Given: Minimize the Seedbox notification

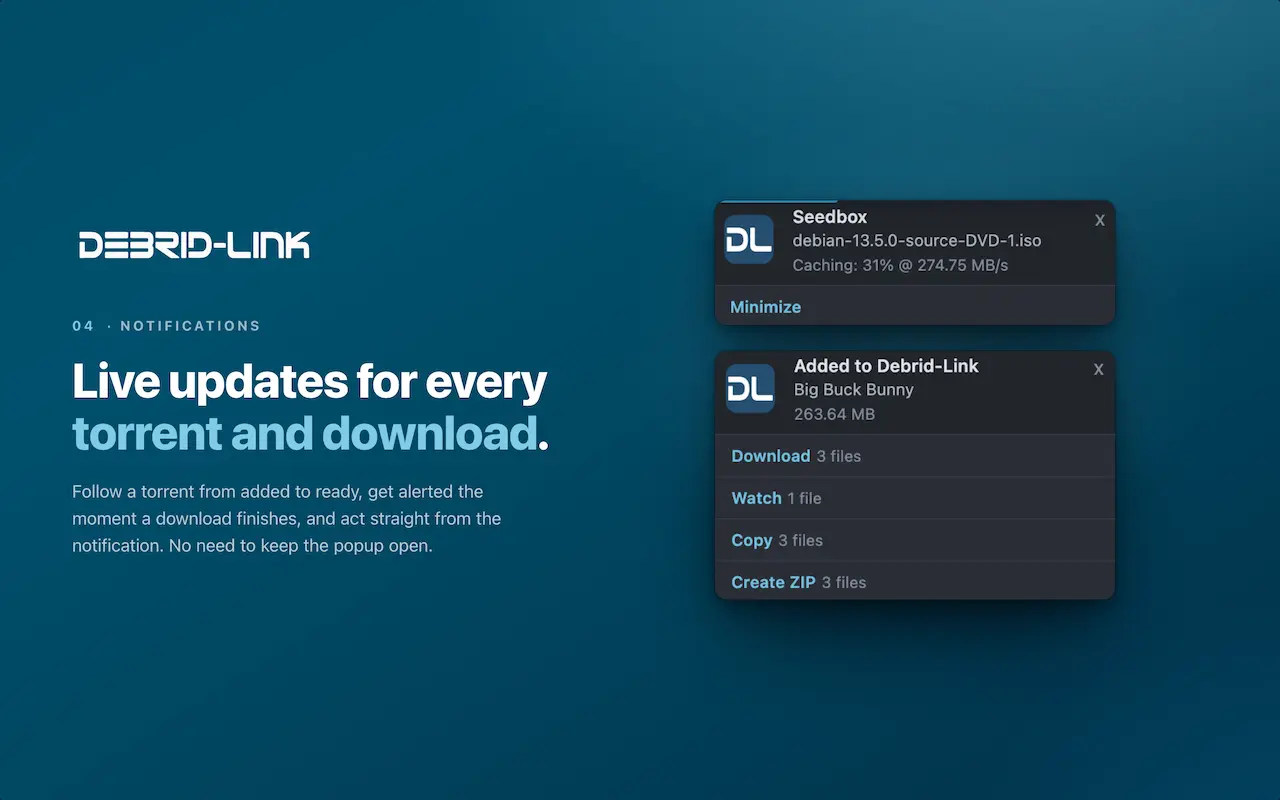Looking at the screenshot, I should point(765,307).
